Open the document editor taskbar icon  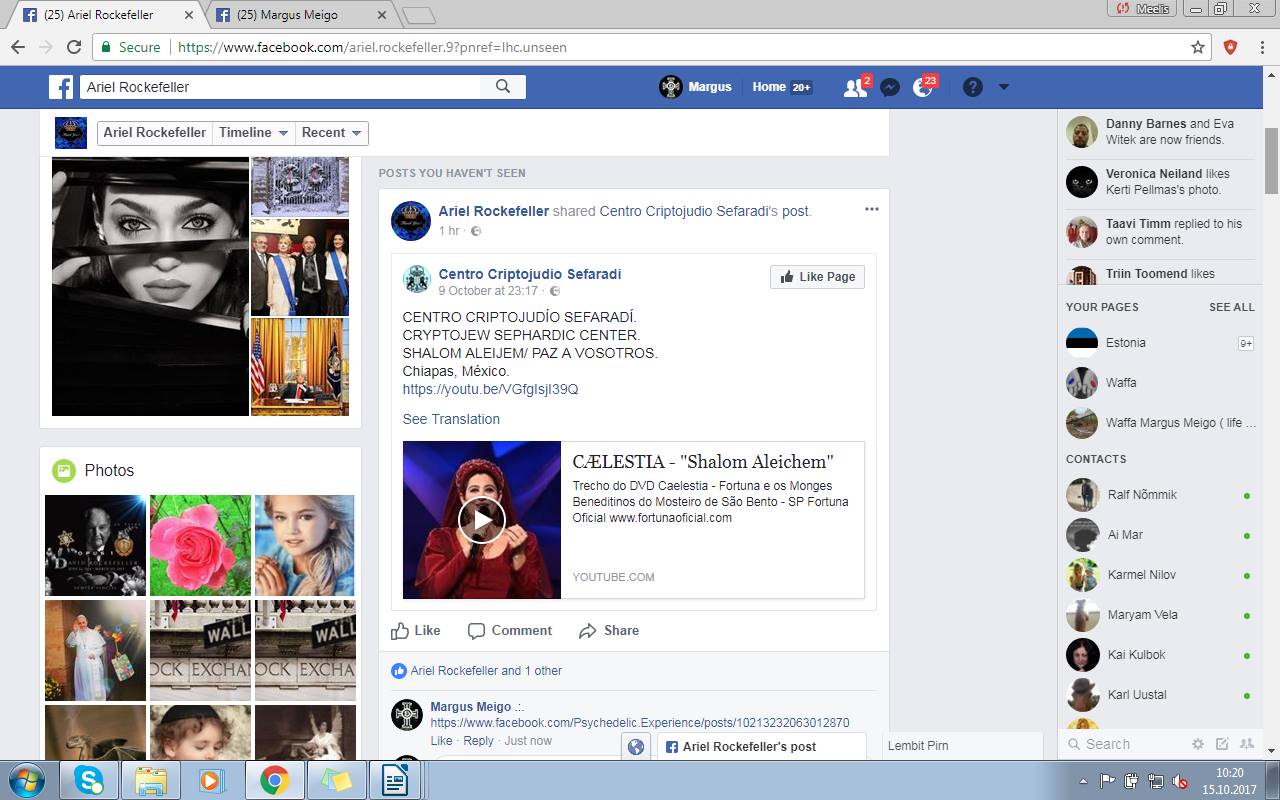point(395,780)
